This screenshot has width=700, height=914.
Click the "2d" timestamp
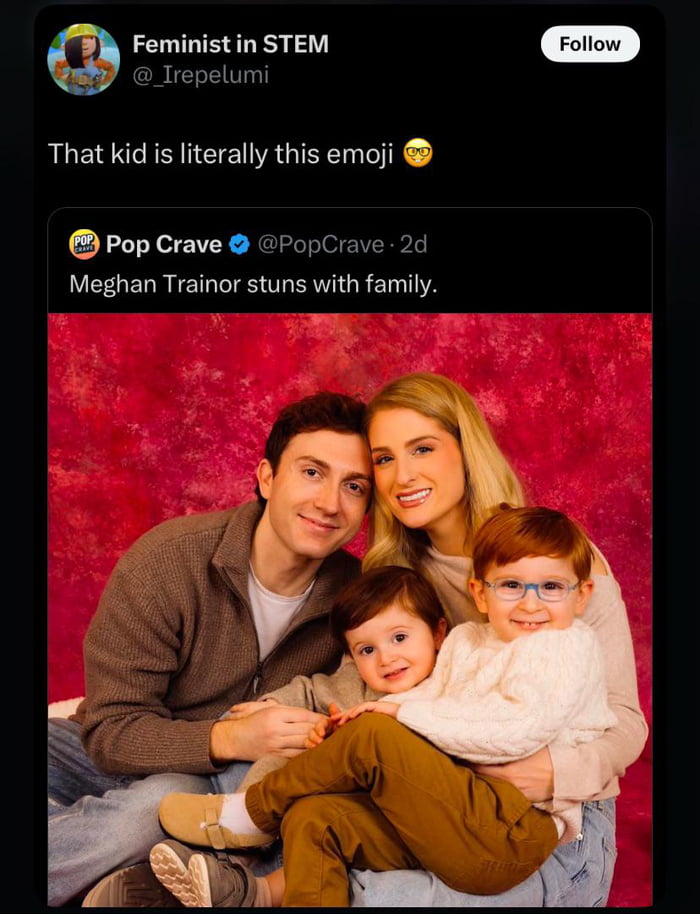click(413, 244)
